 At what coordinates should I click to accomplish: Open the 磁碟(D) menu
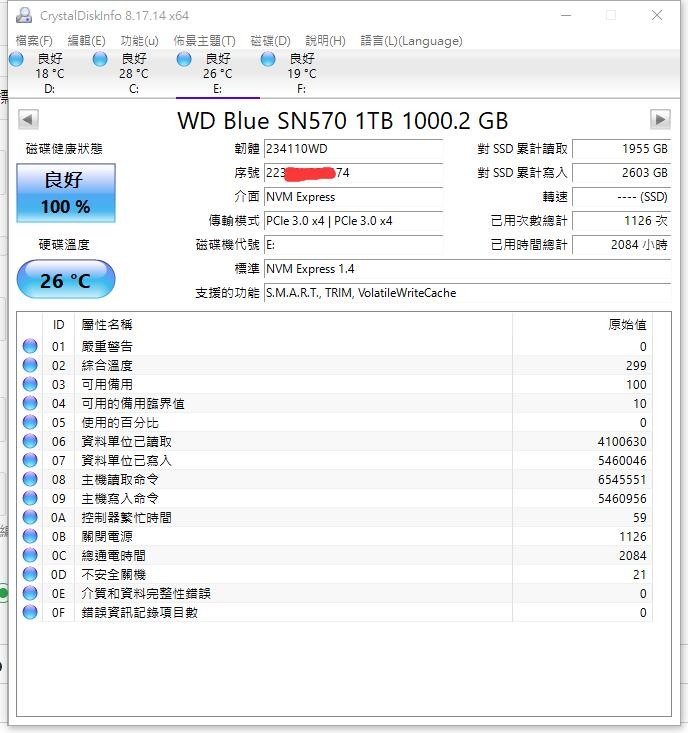click(270, 41)
